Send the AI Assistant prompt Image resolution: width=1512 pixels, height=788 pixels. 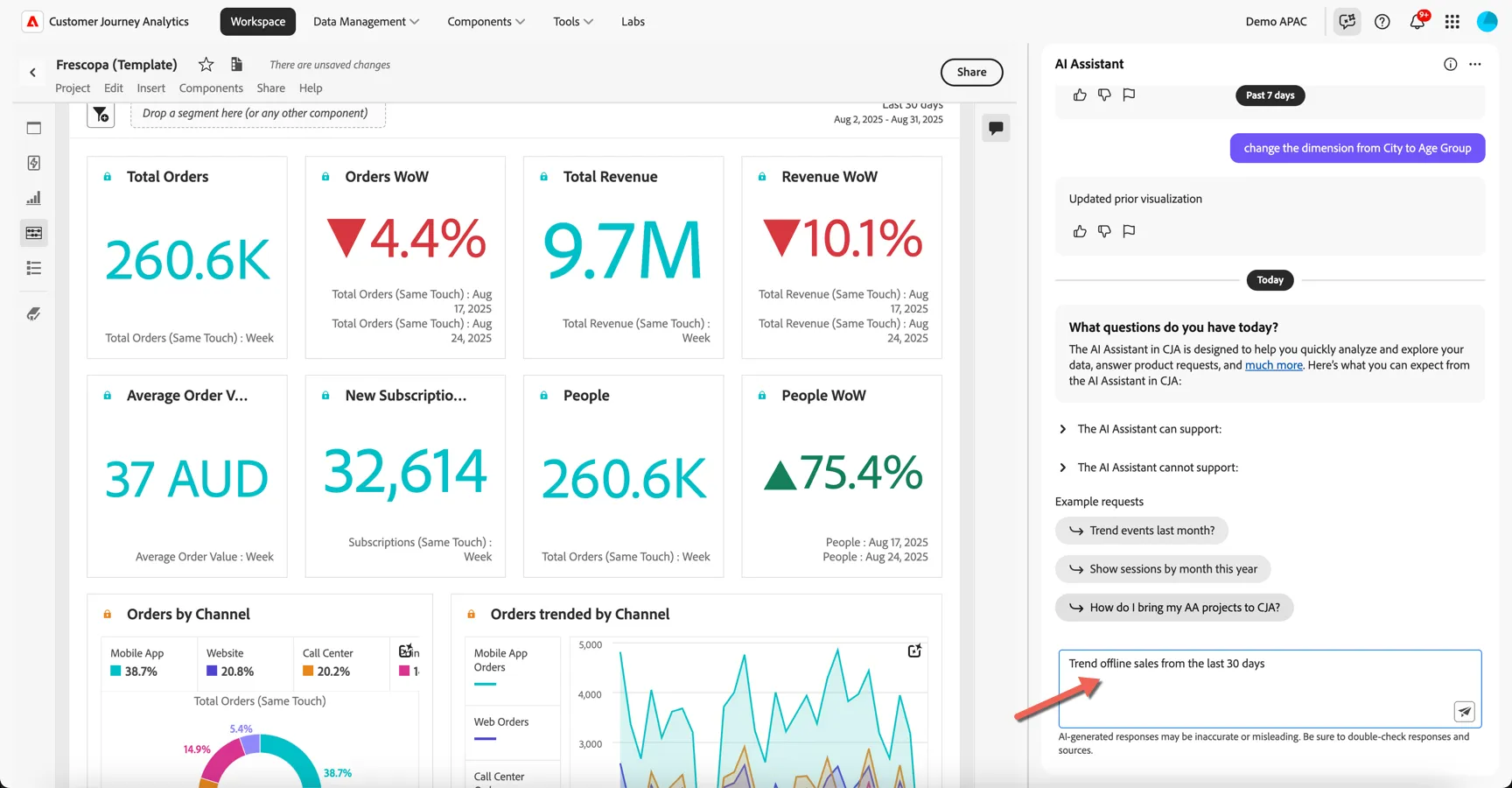tap(1465, 712)
